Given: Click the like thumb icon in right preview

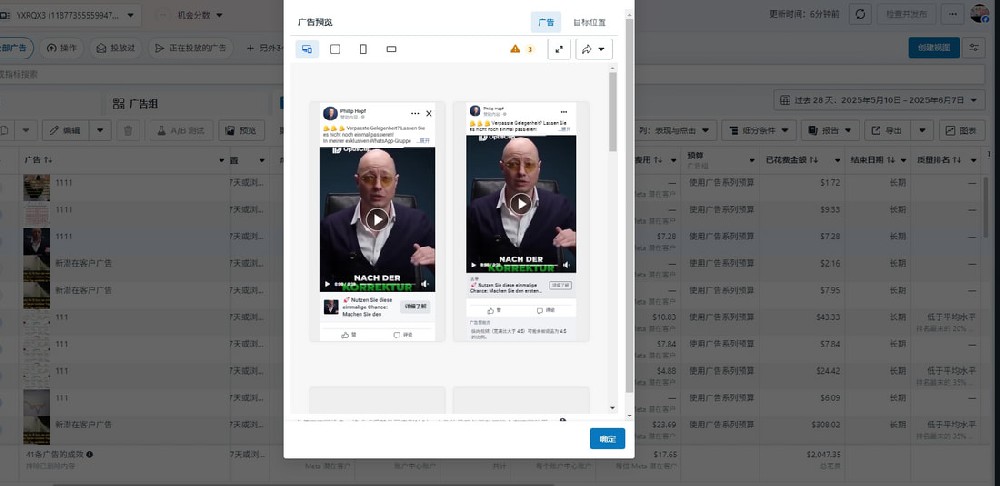Looking at the screenshot, I should tap(490, 311).
